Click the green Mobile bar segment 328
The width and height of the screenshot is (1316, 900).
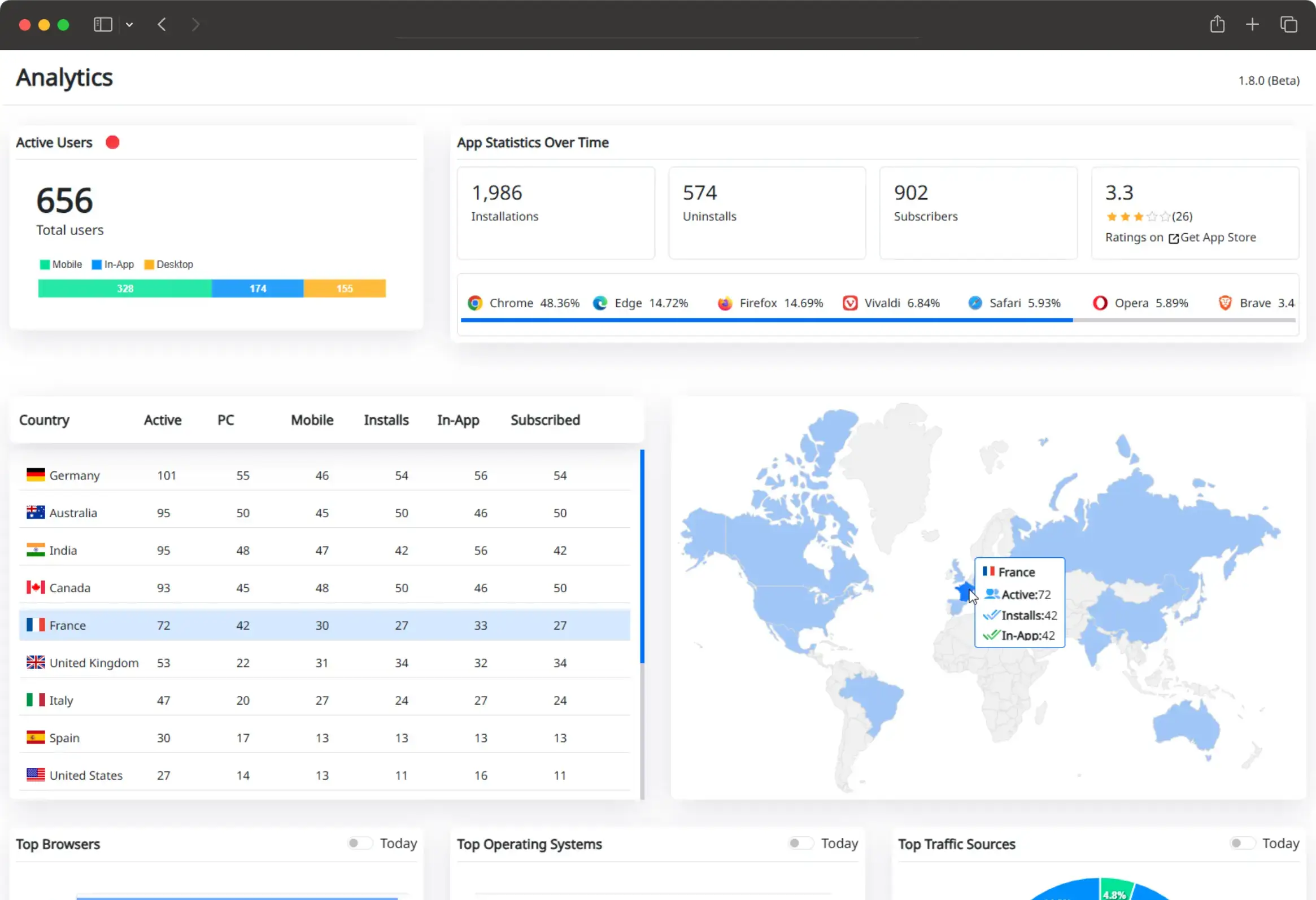coord(125,288)
